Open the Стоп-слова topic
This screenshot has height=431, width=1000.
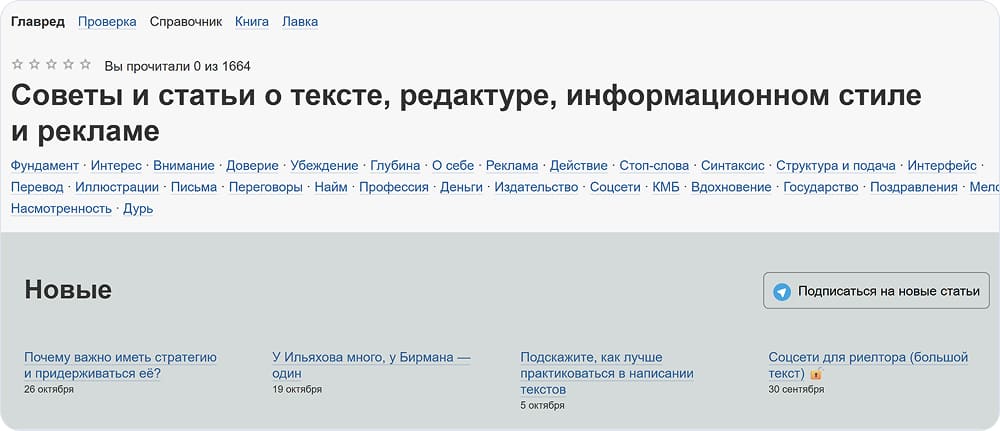coord(654,166)
